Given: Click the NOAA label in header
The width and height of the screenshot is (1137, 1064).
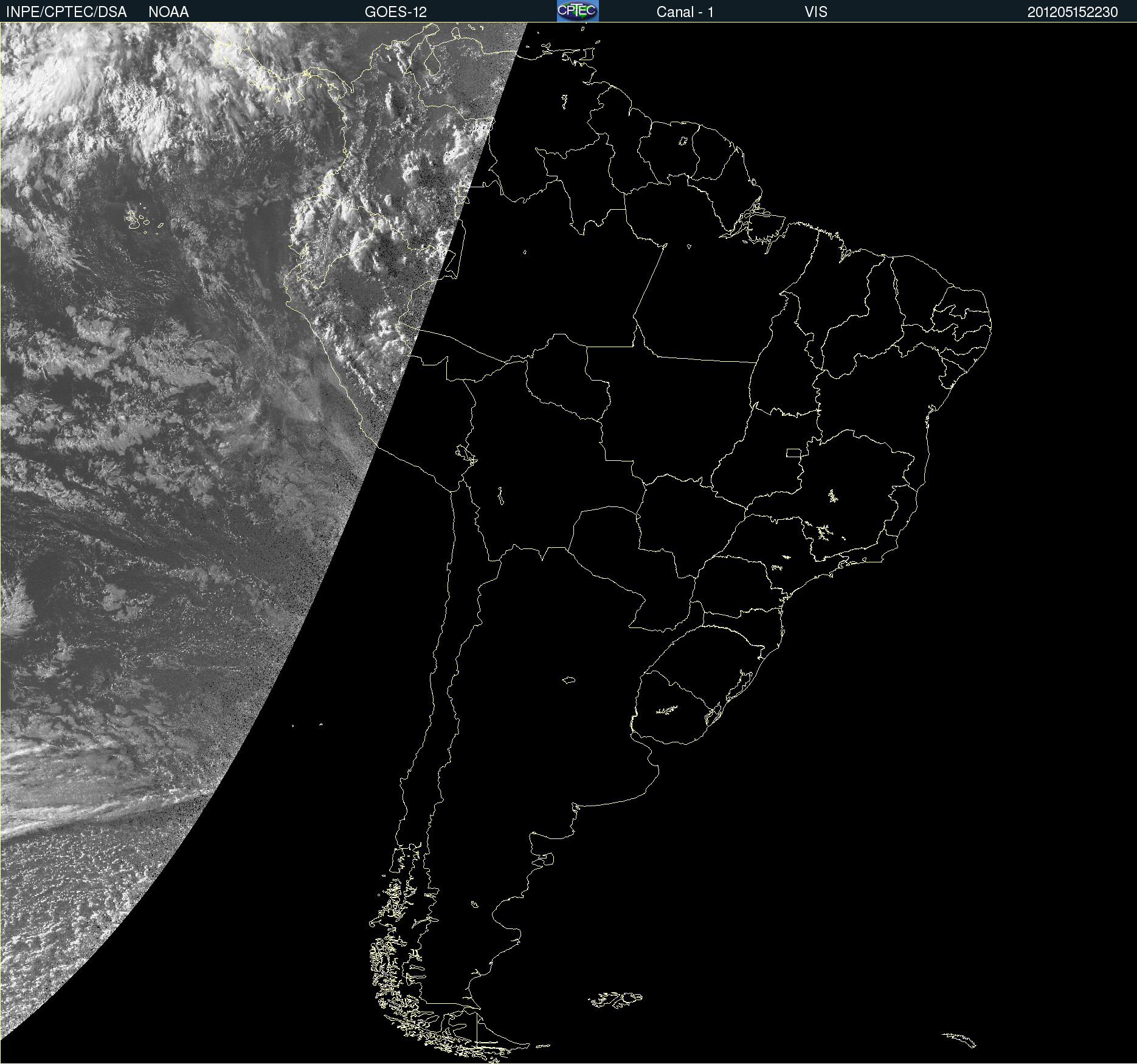Looking at the screenshot, I should (x=168, y=12).
